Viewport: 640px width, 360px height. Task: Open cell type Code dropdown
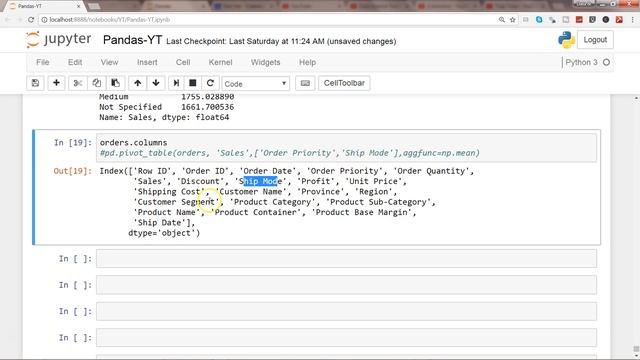click(x=256, y=84)
